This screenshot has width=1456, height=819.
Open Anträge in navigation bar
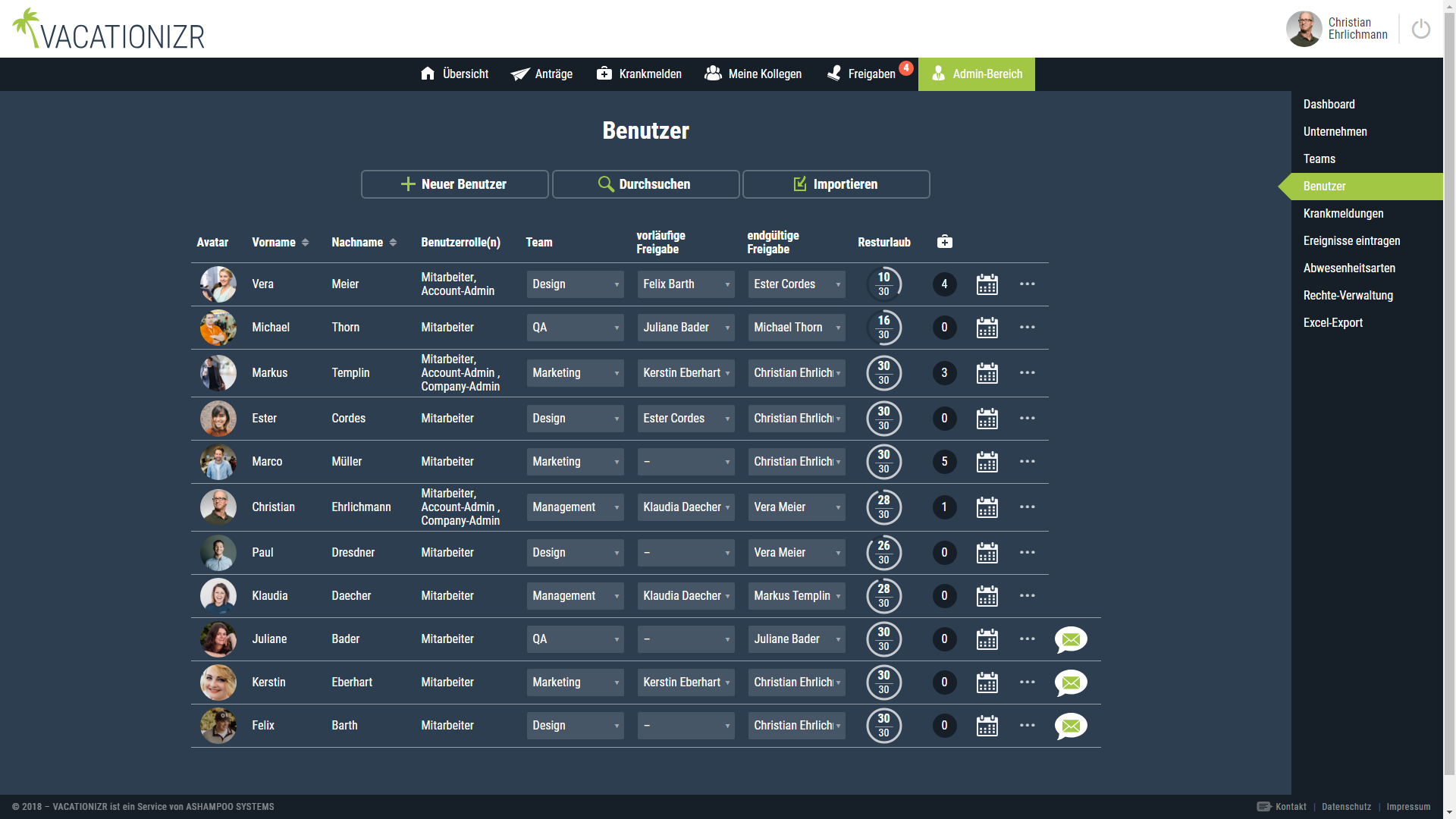(x=541, y=74)
